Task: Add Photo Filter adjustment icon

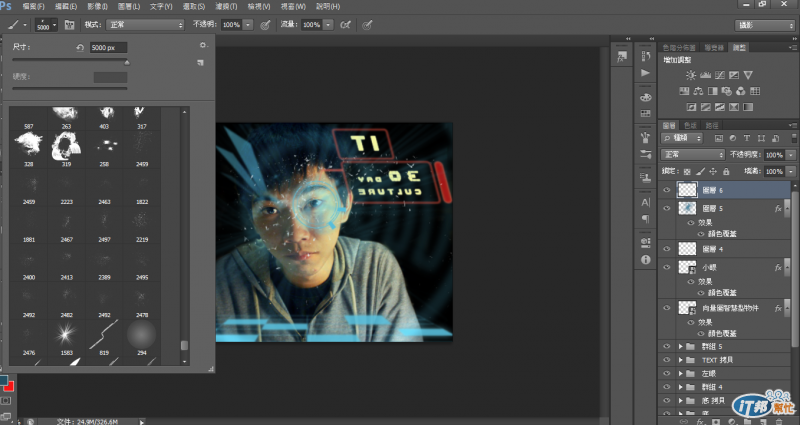Action: [x=727, y=91]
